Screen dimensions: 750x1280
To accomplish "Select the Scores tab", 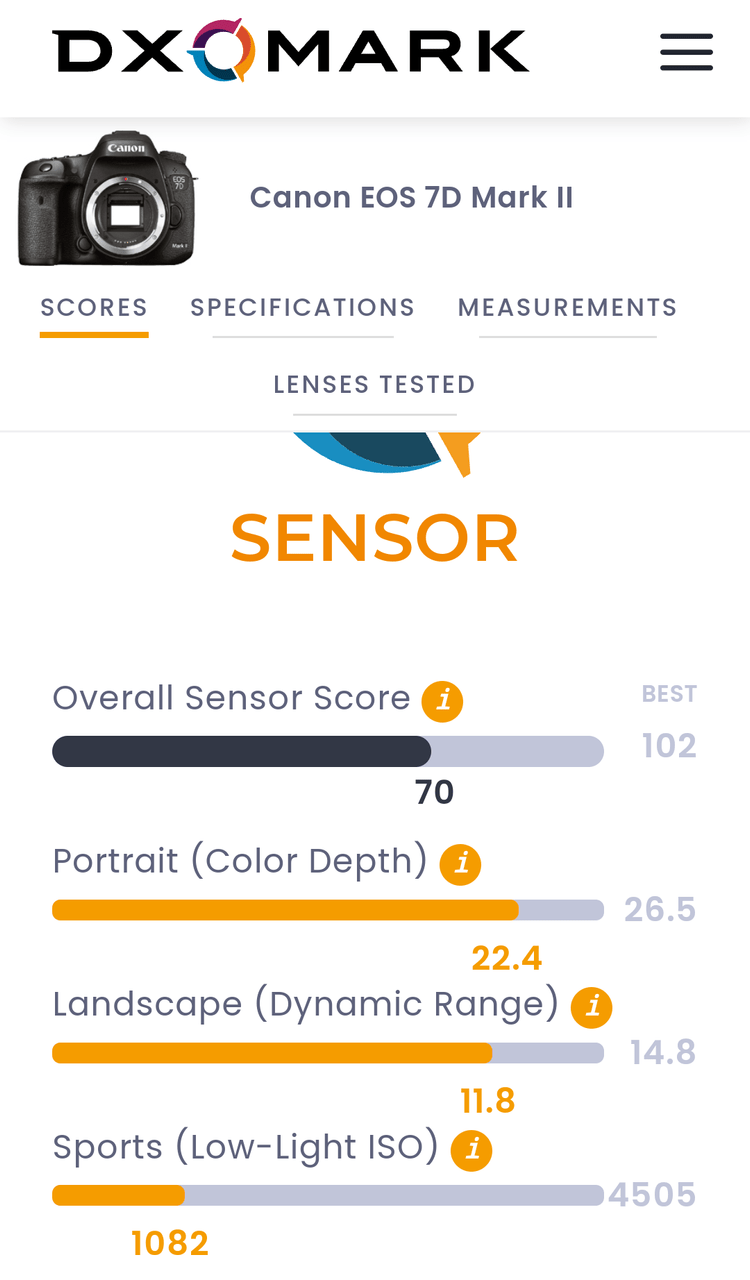I will pos(94,308).
